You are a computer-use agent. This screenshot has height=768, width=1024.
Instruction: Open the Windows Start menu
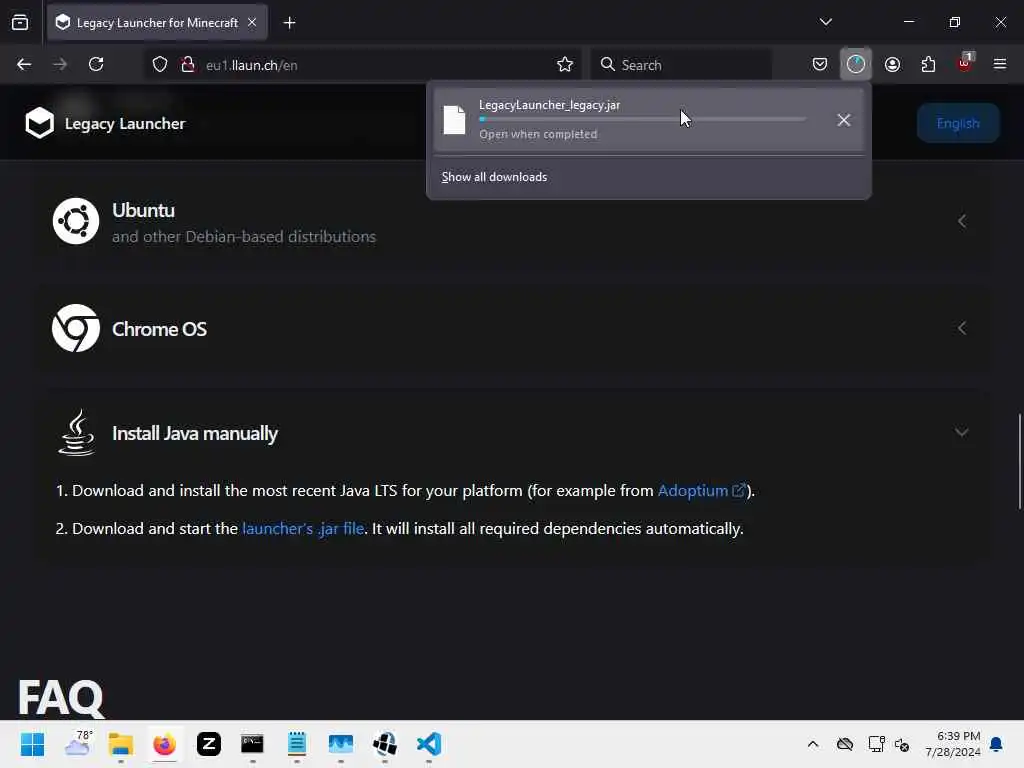pos(33,744)
